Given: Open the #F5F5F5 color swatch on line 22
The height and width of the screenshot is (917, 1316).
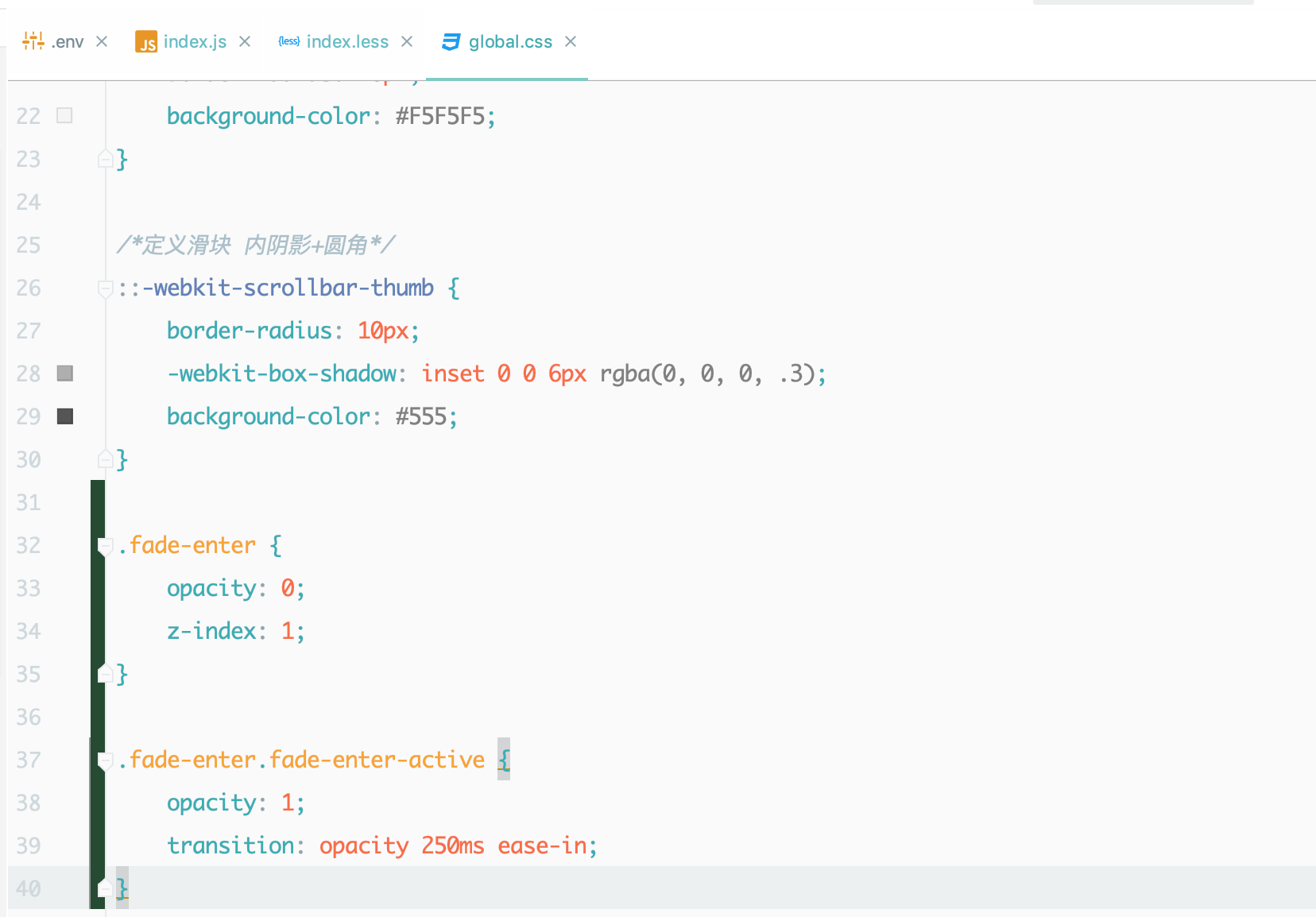Looking at the screenshot, I should (65, 116).
